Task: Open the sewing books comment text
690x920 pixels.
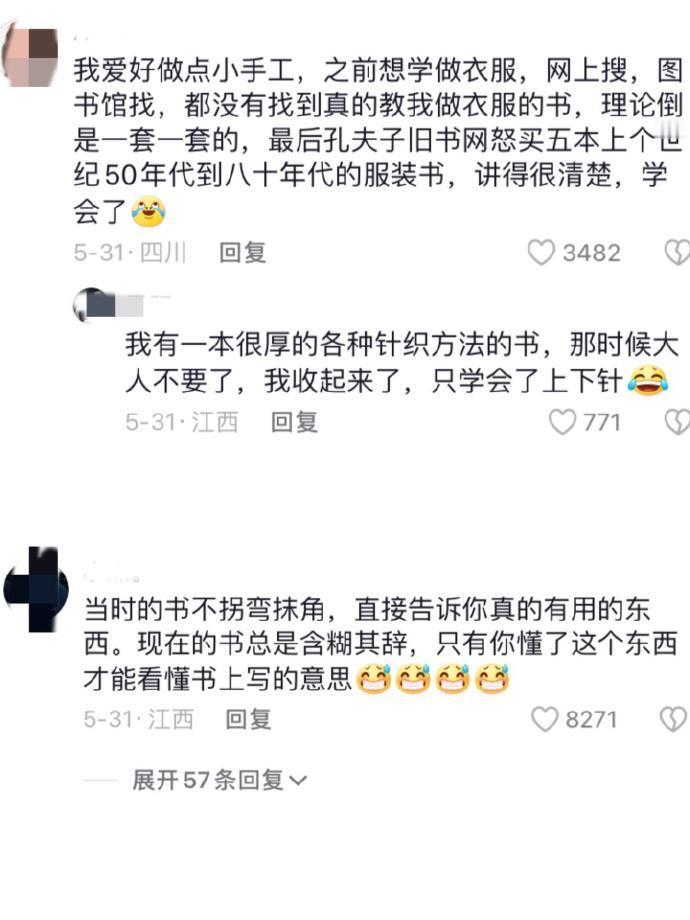Action: [x=378, y=141]
